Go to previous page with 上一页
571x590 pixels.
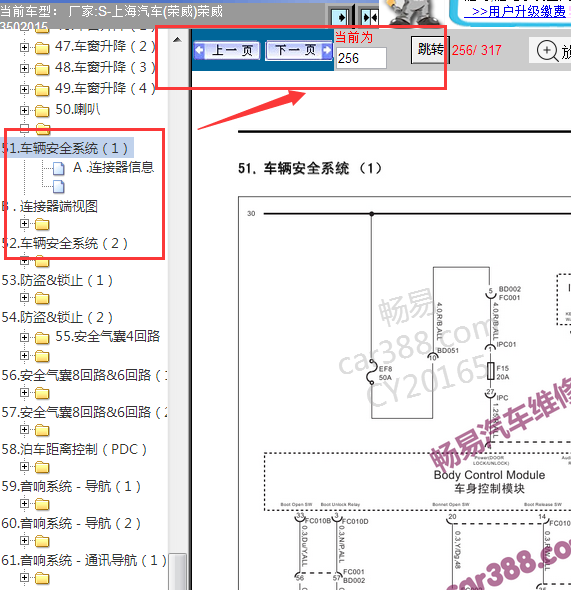[x=227, y=50]
